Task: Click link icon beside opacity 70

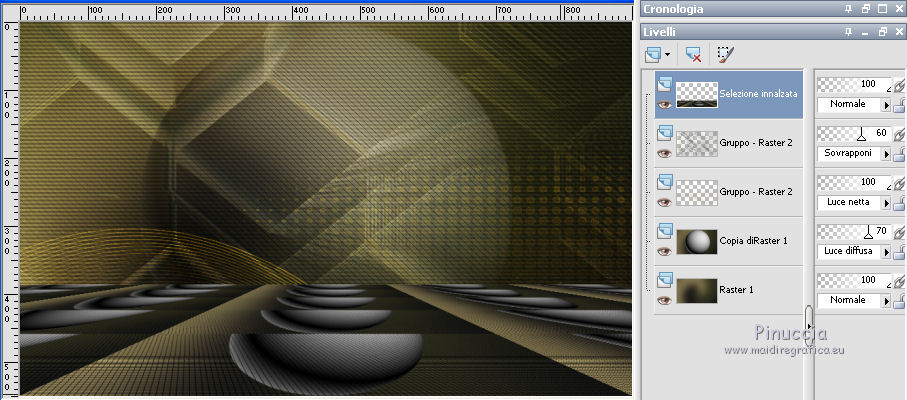Action: [898, 232]
